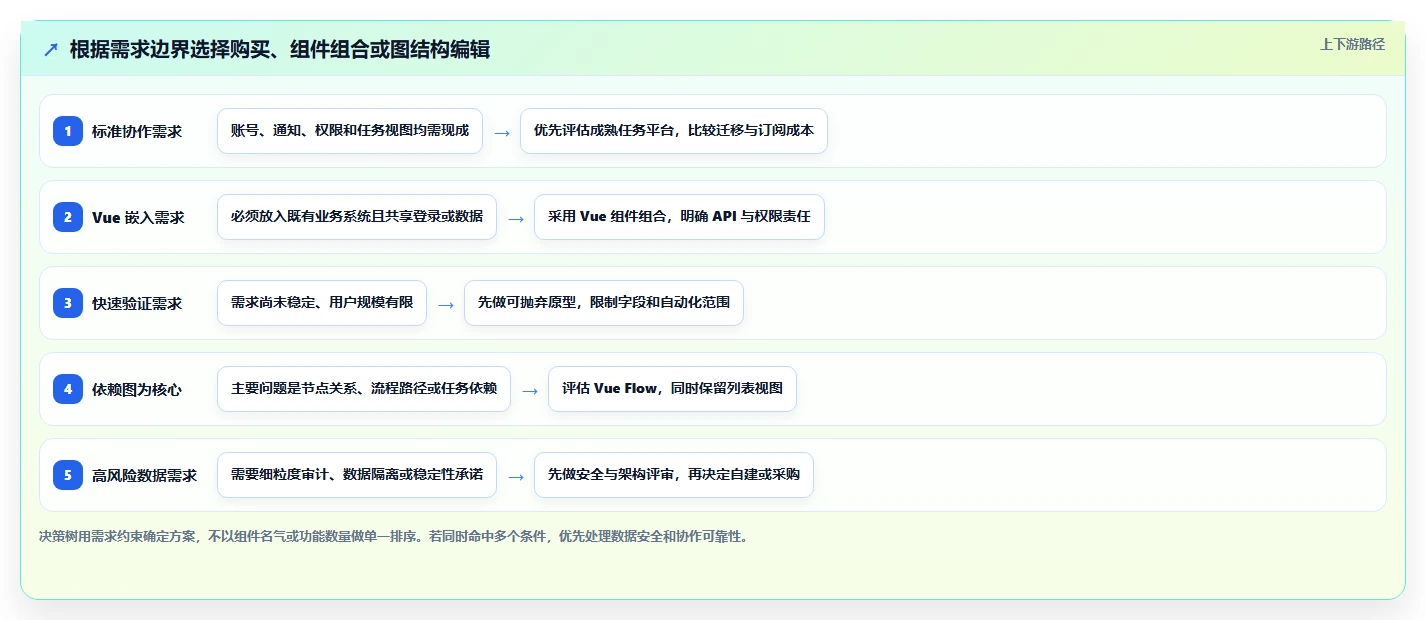The image size is (1426, 620).
Task: Click the diagonal arrow icon beside the title
Action: [x=51, y=49]
